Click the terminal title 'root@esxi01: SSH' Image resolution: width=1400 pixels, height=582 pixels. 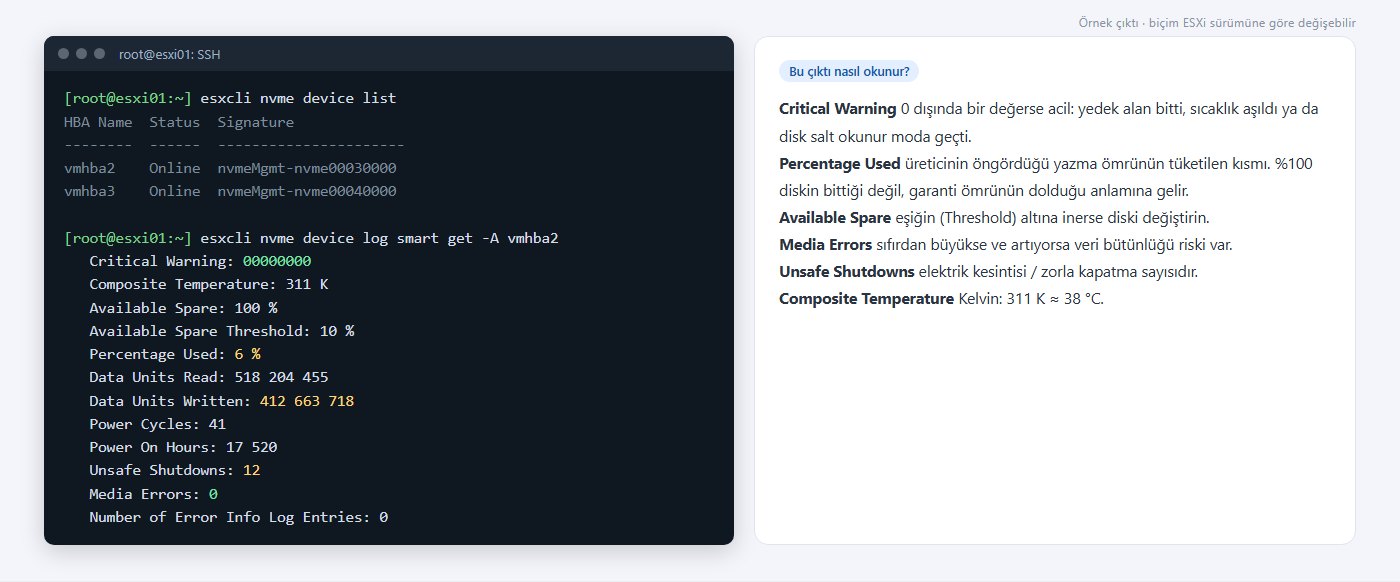coord(169,54)
